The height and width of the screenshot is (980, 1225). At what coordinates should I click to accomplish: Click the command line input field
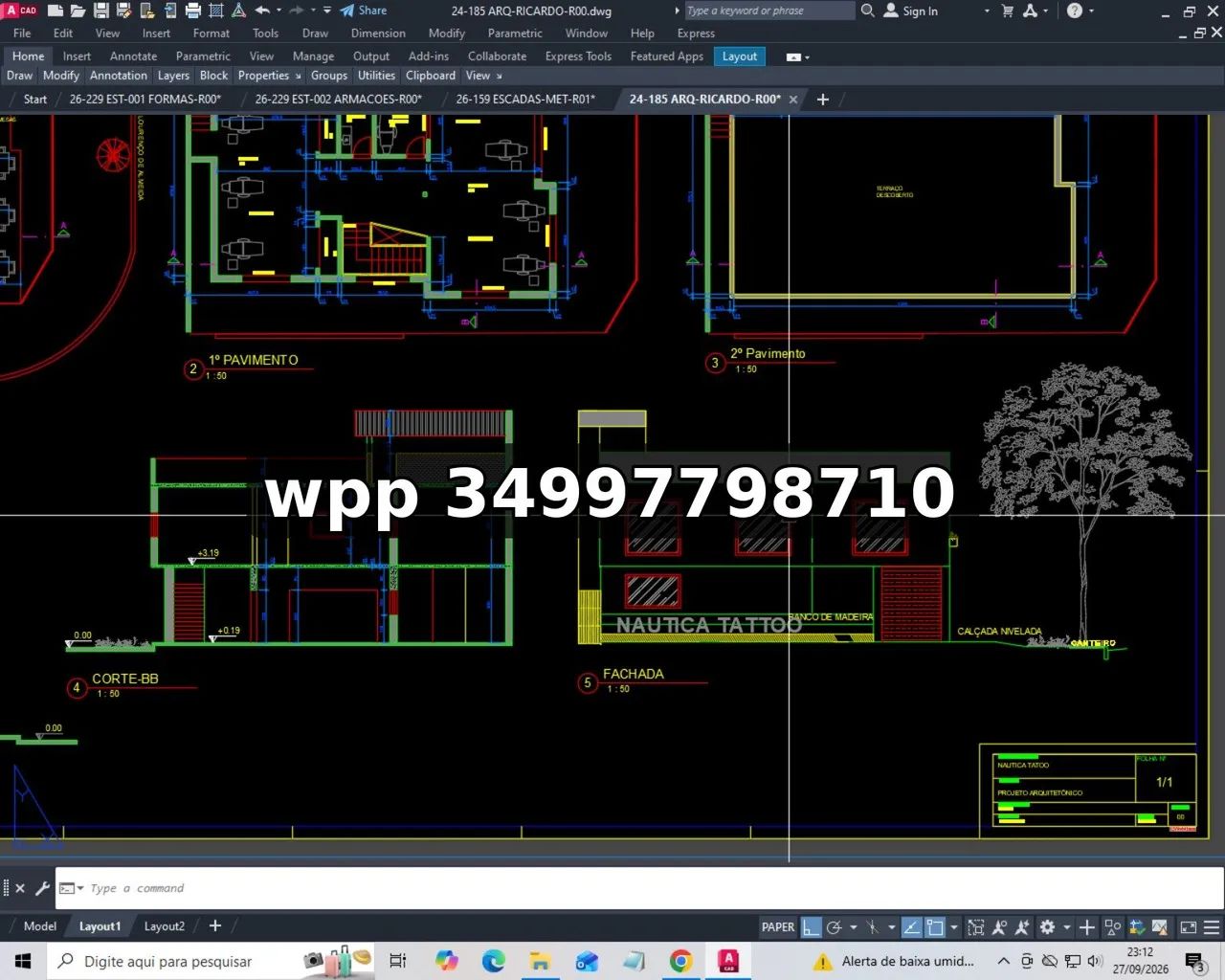pos(639,888)
